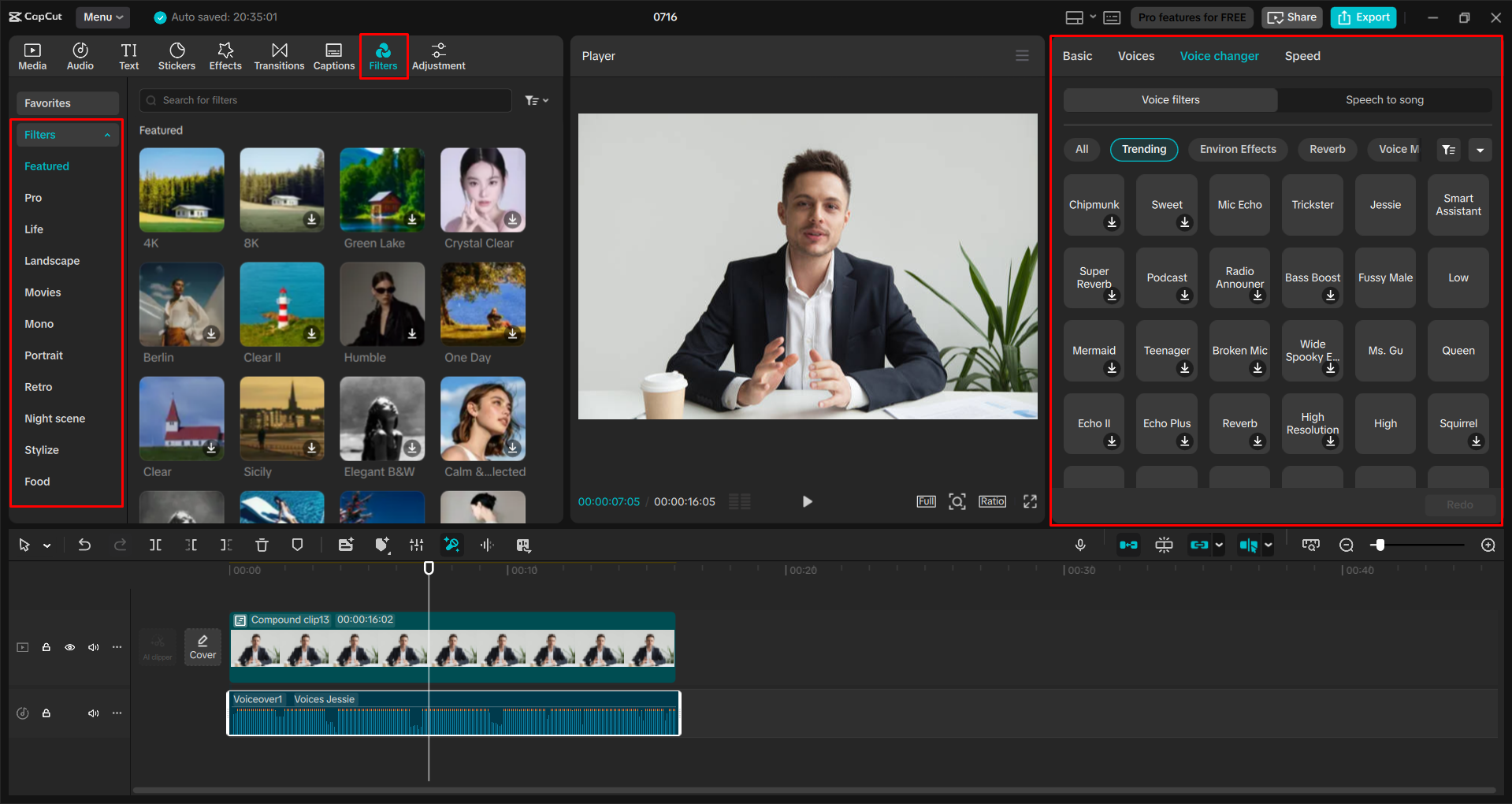Screen dimensions: 1512x804
Task: Select the Pro filter category
Action: tap(33, 198)
